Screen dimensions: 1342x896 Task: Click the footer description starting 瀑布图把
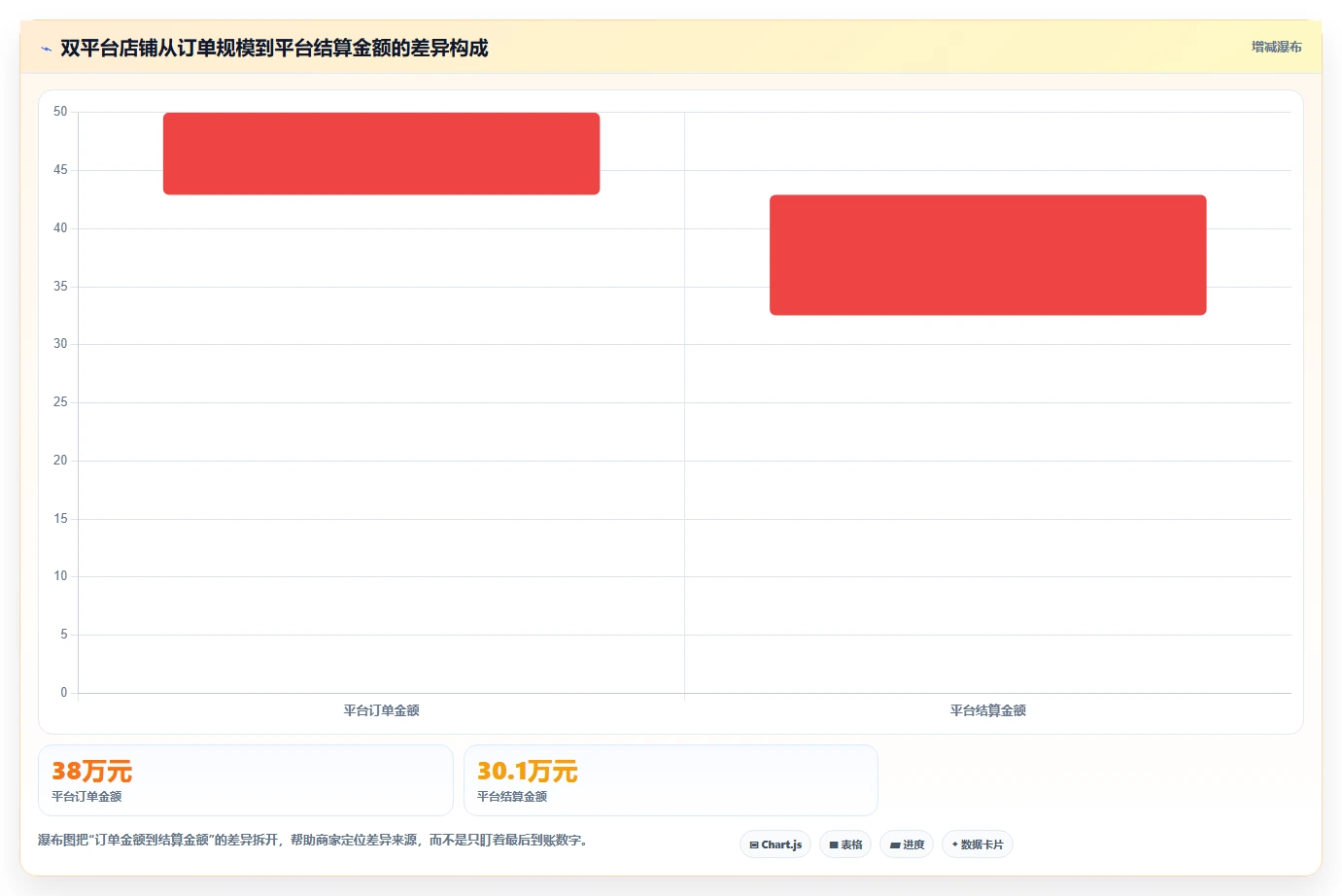314,840
